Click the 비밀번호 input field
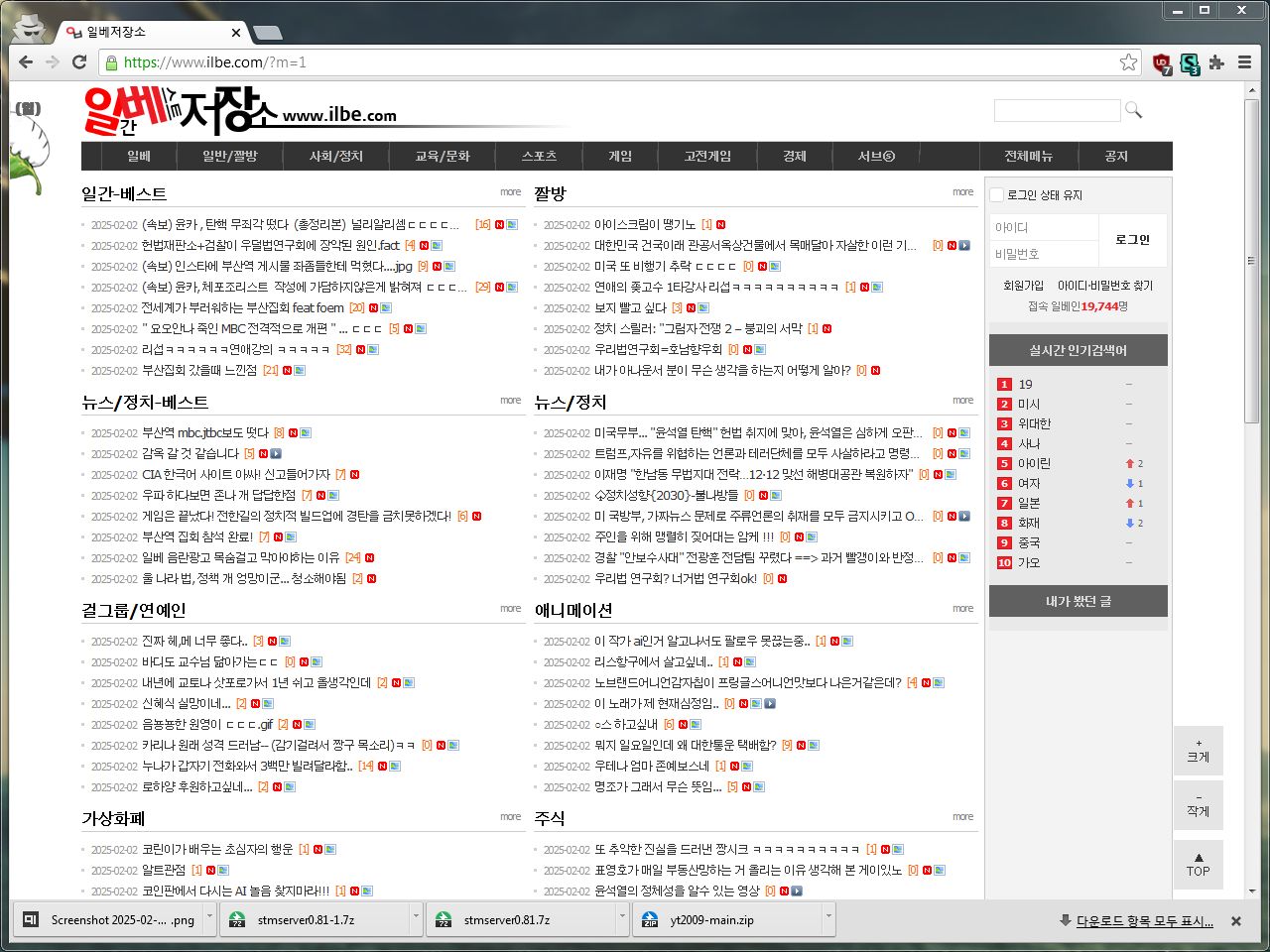 1044,254
